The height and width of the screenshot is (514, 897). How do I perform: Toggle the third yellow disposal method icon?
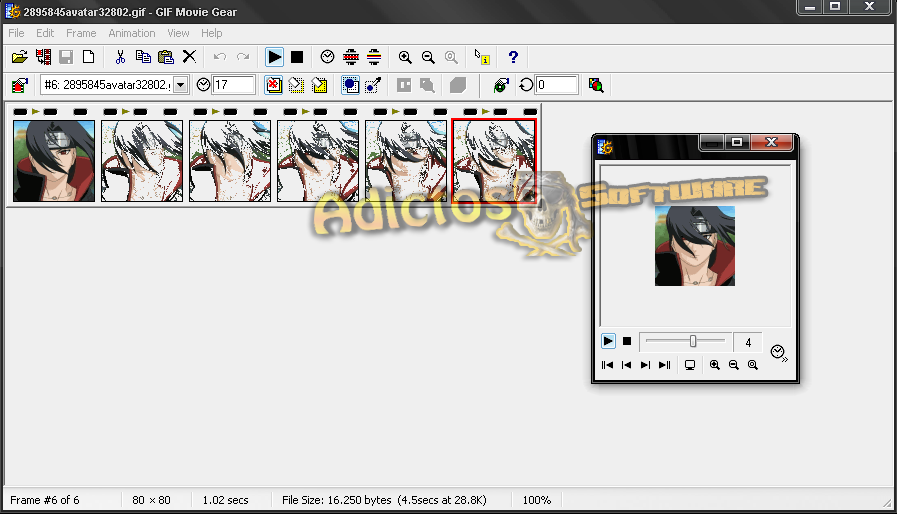coord(320,86)
